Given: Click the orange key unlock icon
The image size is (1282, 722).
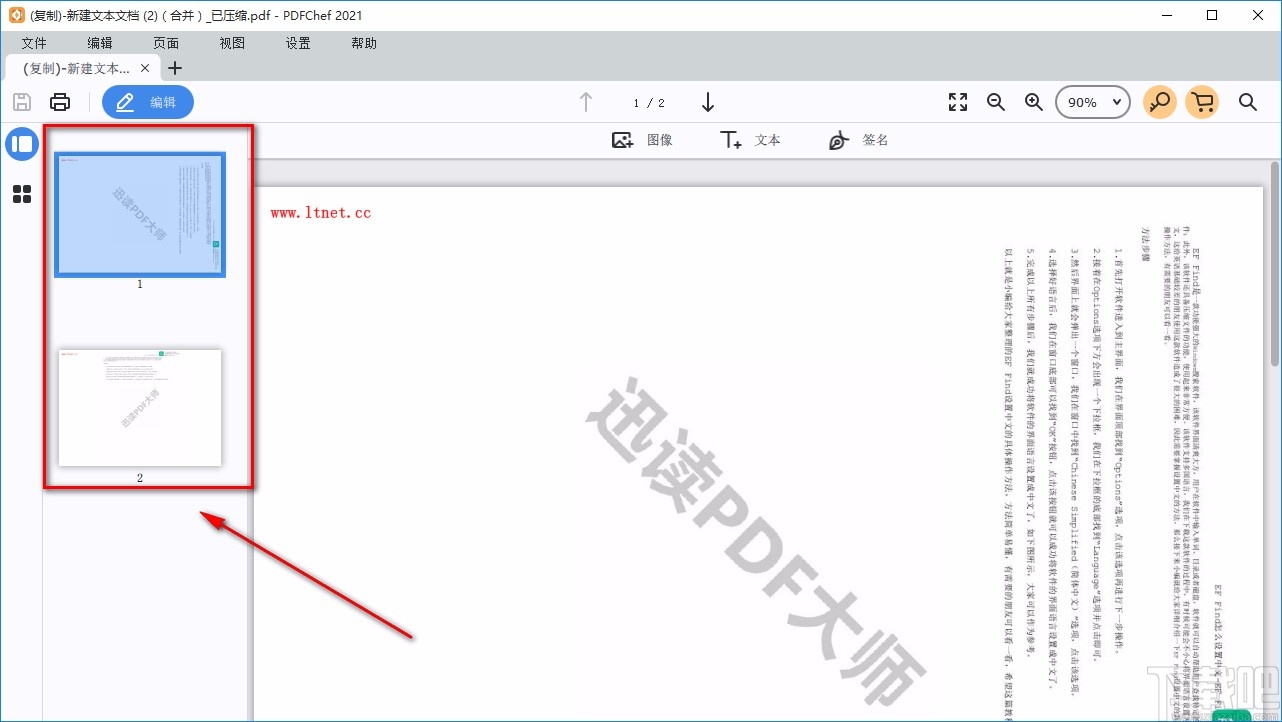Looking at the screenshot, I should tap(1159, 101).
